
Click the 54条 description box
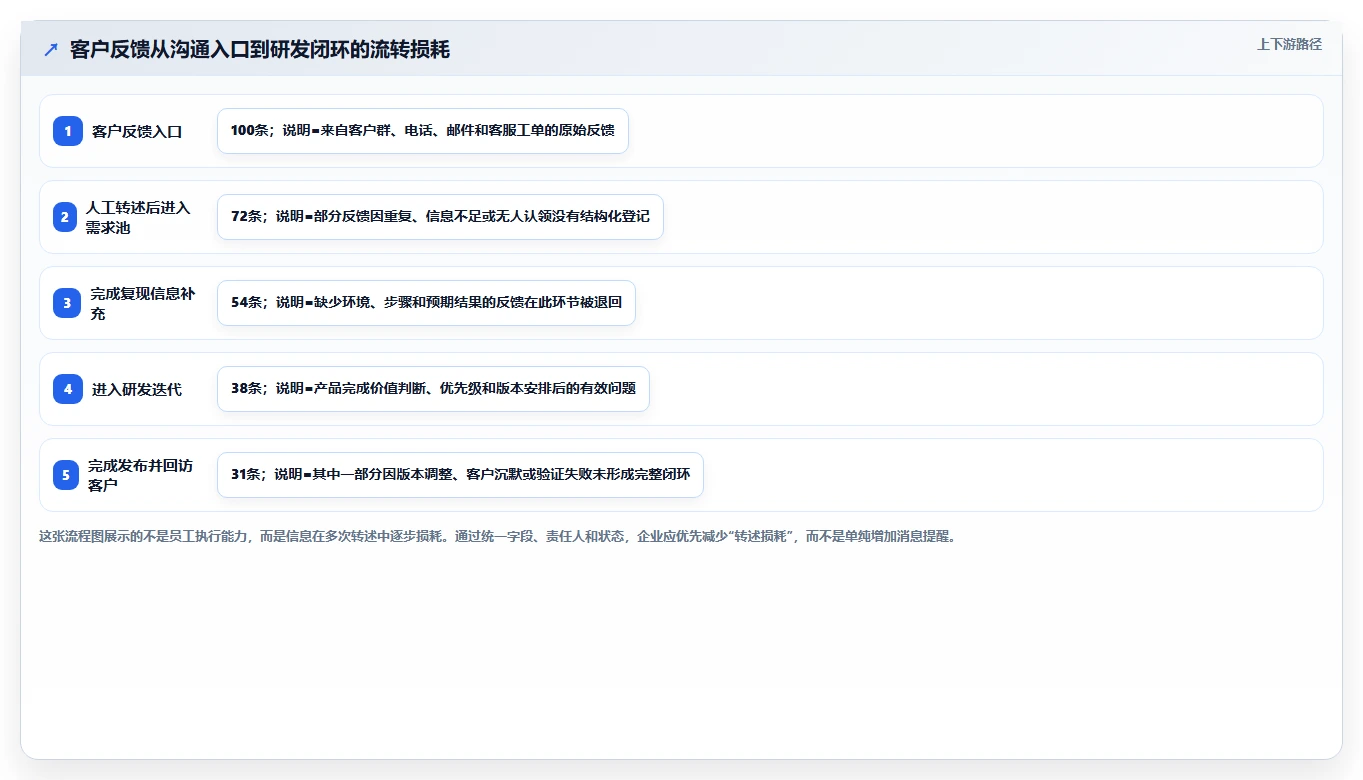tap(426, 303)
